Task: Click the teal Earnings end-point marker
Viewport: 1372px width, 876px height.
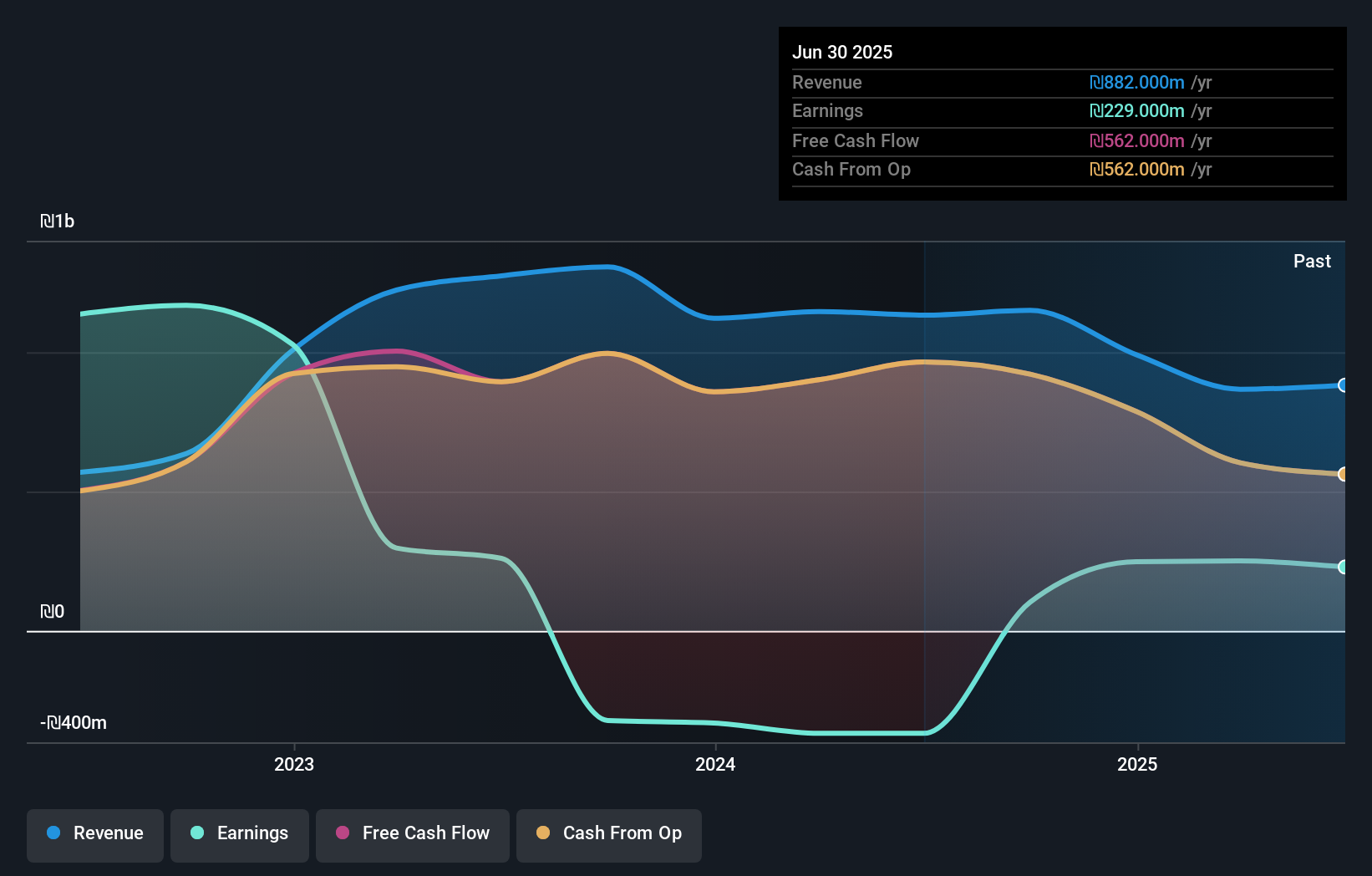Action: coord(1344,567)
